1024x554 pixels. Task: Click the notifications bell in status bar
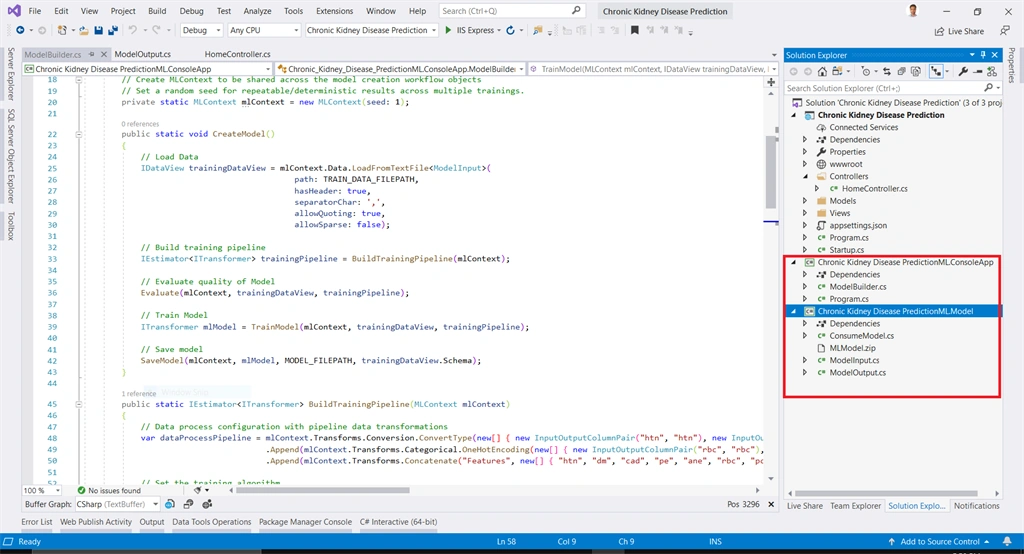click(1008, 542)
